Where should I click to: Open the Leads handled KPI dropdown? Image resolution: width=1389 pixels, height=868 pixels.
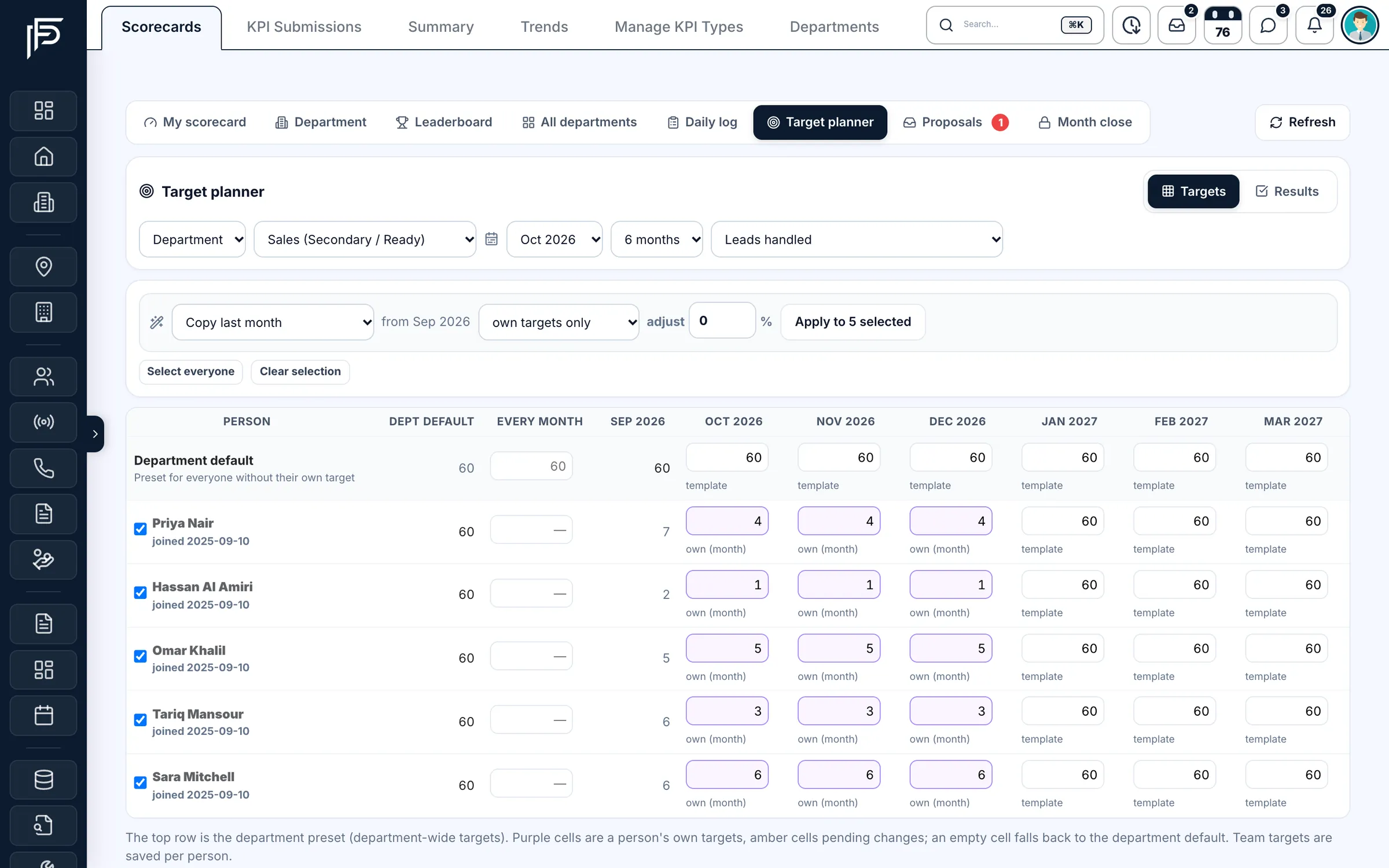[x=857, y=239]
